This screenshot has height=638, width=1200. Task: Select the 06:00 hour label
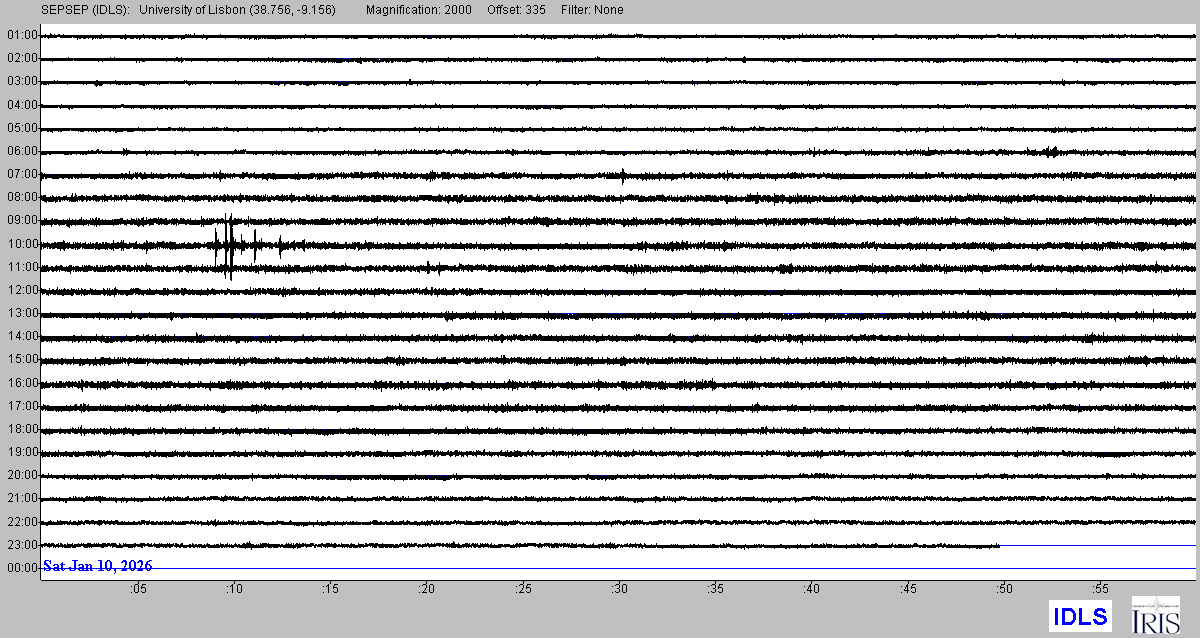point(22,151)
